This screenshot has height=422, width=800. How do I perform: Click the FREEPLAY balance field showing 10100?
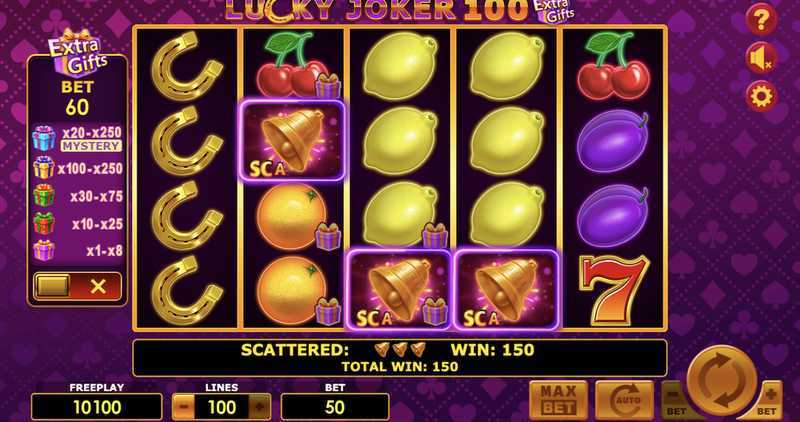tap(96, 407)
